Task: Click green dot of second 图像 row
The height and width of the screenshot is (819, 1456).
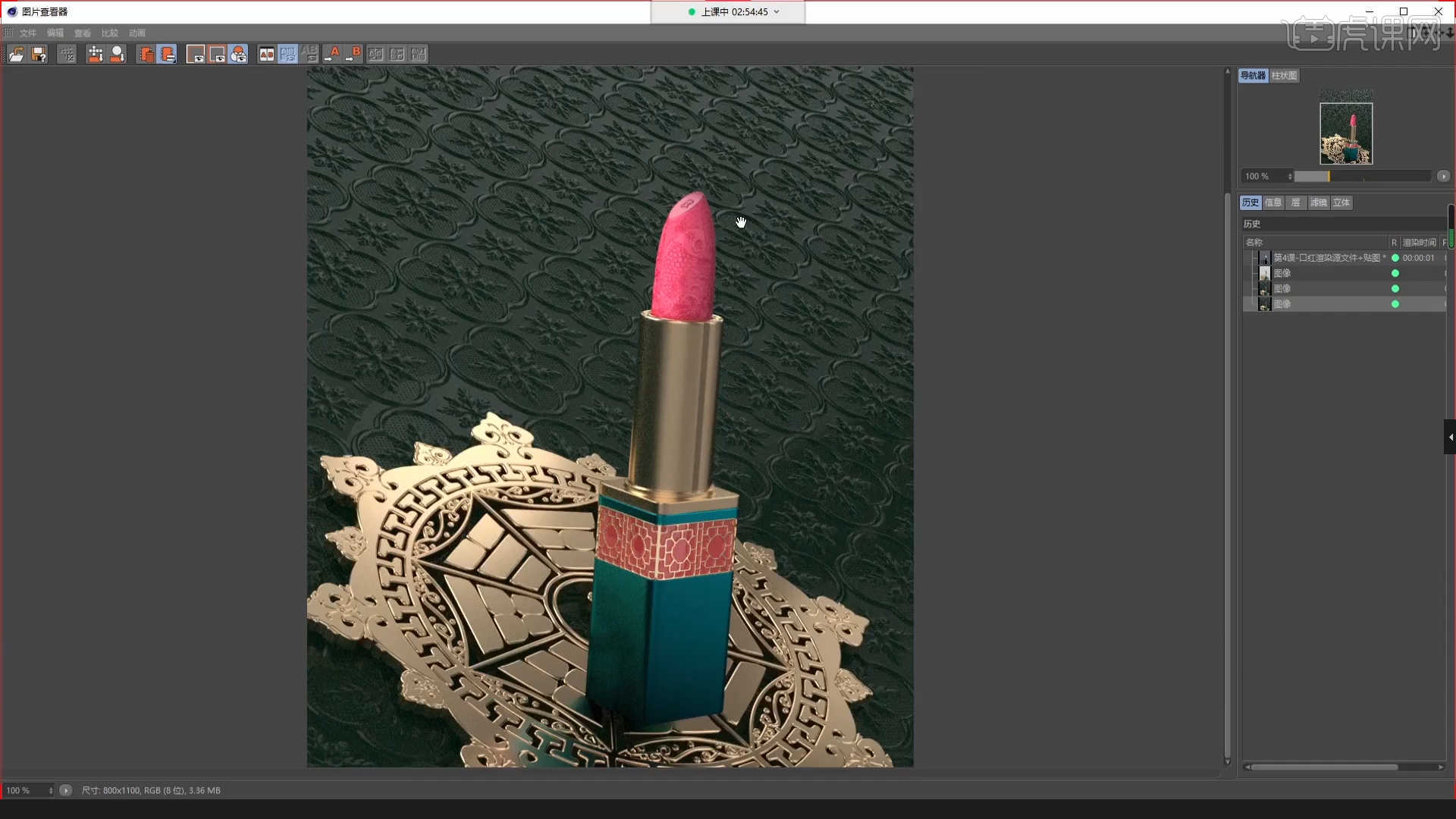Action: tap(1395, 273)
